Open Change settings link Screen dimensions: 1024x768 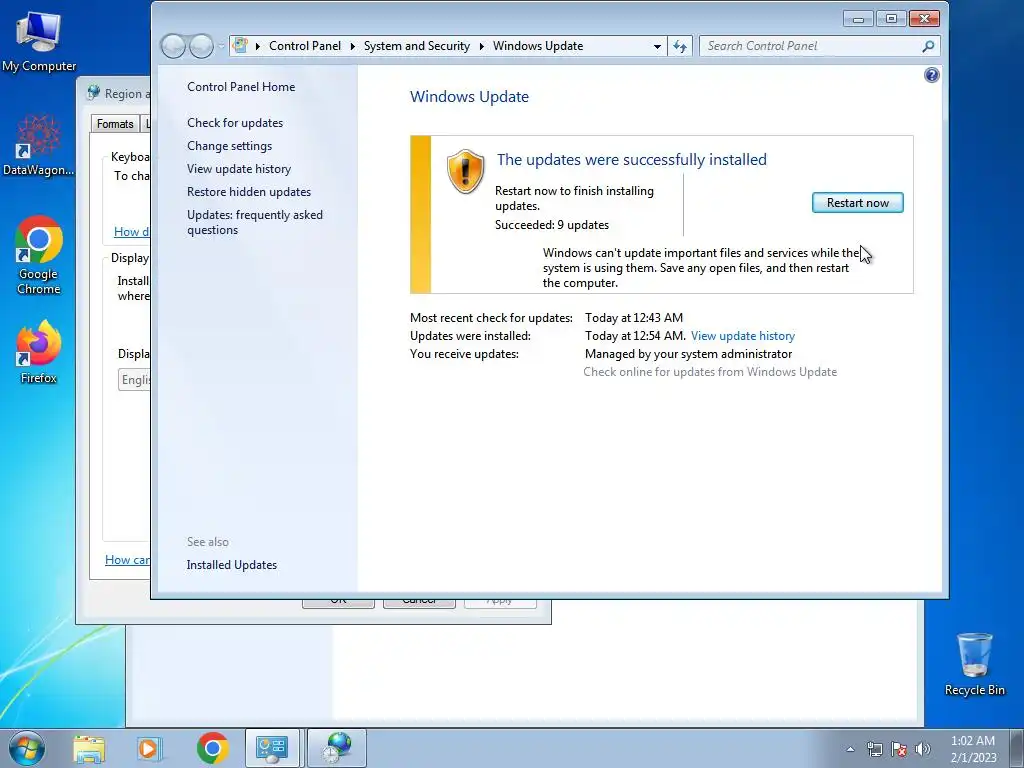(x=229, y=146)
